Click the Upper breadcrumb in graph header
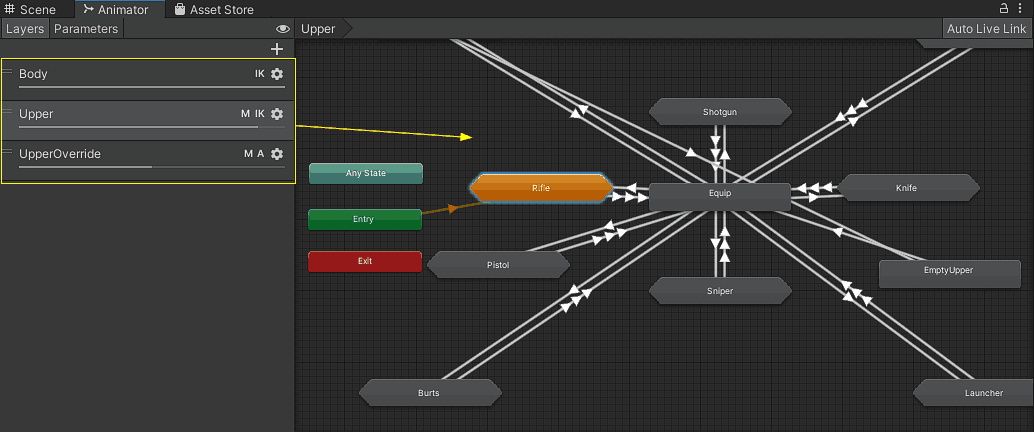The image size is (1034, 432). pos(319,29)
